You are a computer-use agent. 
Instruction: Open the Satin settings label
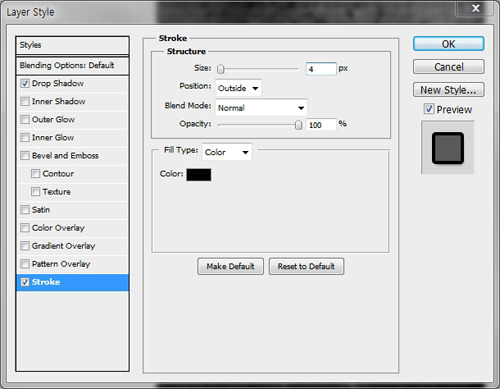tap(41, 210)
